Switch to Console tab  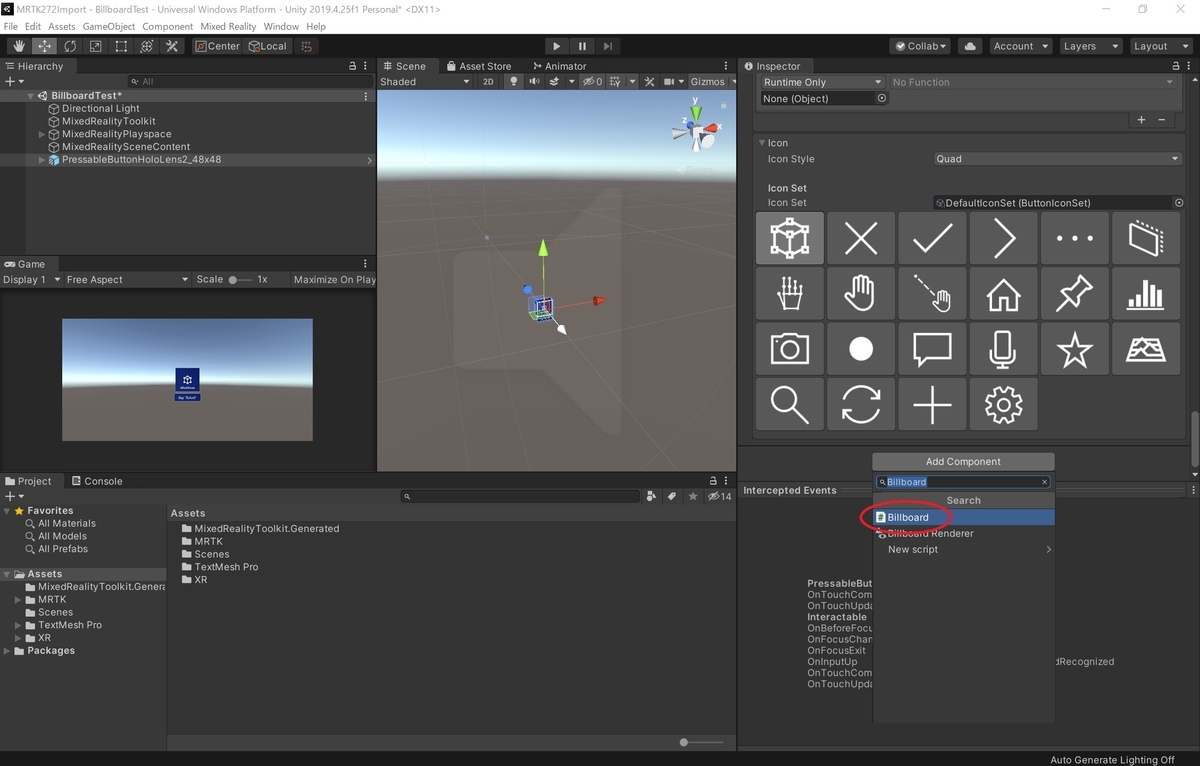[x=96, y=481]
